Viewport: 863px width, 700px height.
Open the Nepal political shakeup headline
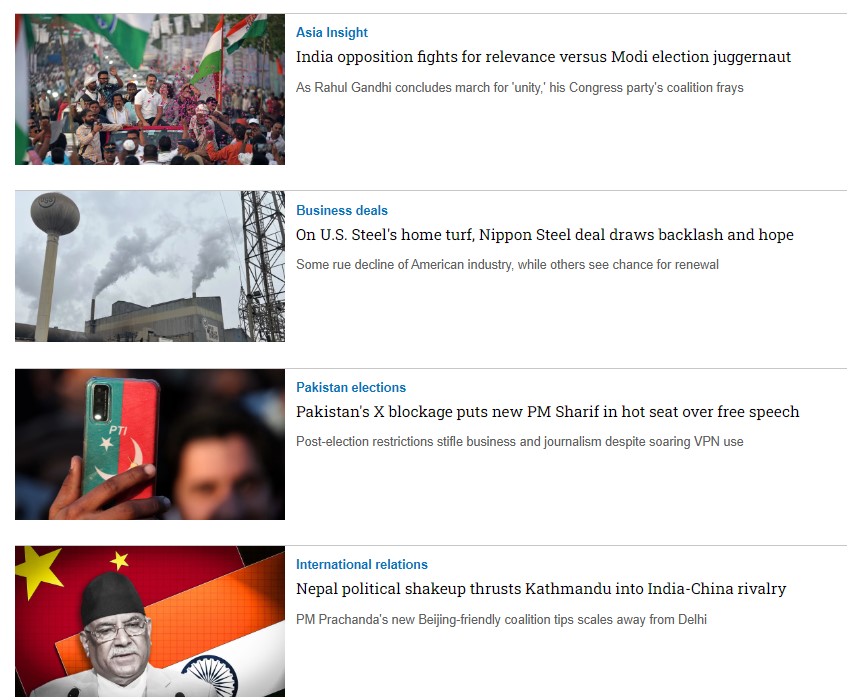click(x=541, y=589)
